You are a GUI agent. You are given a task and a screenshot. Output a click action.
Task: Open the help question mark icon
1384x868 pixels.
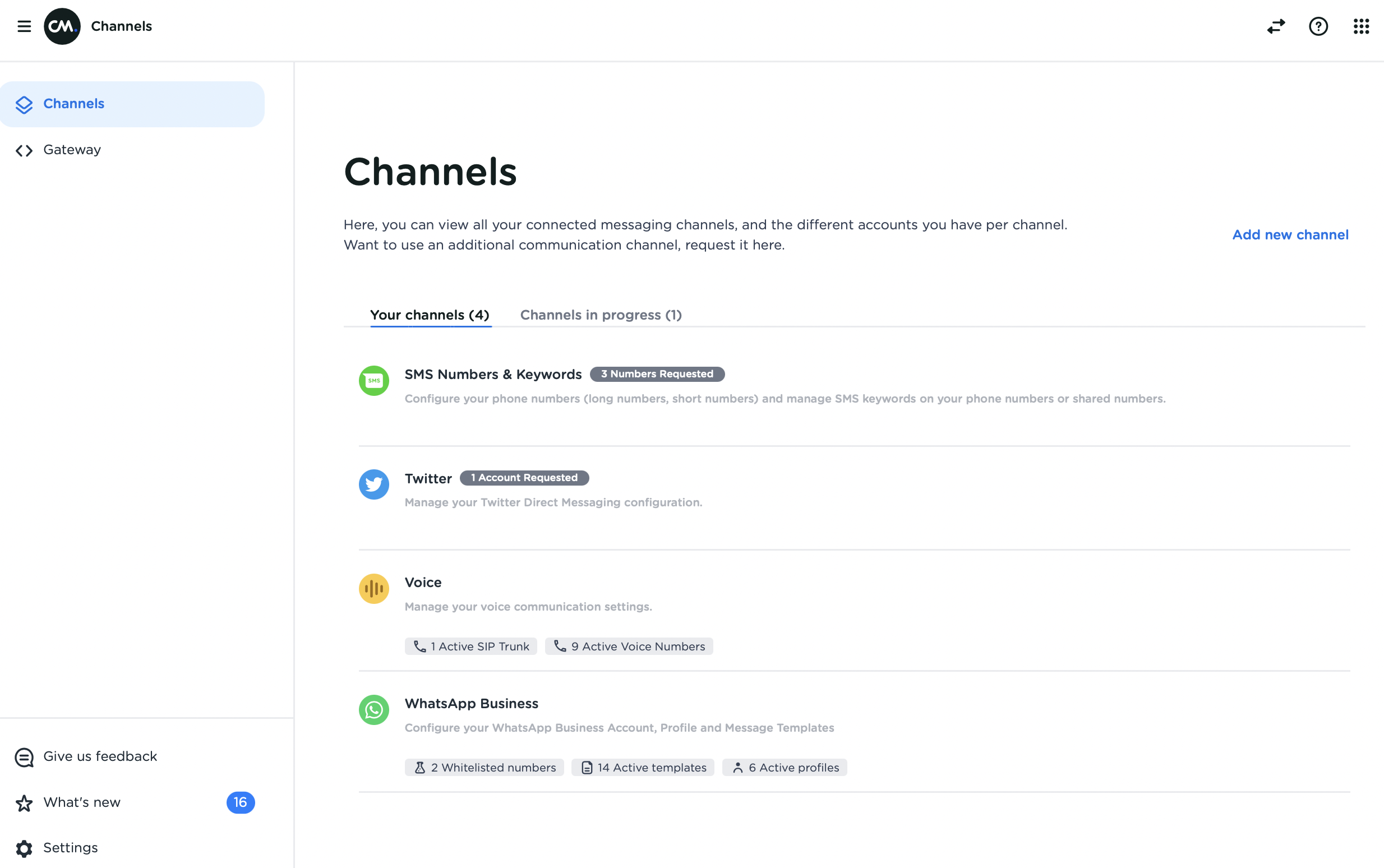[x=1318, y=26]
